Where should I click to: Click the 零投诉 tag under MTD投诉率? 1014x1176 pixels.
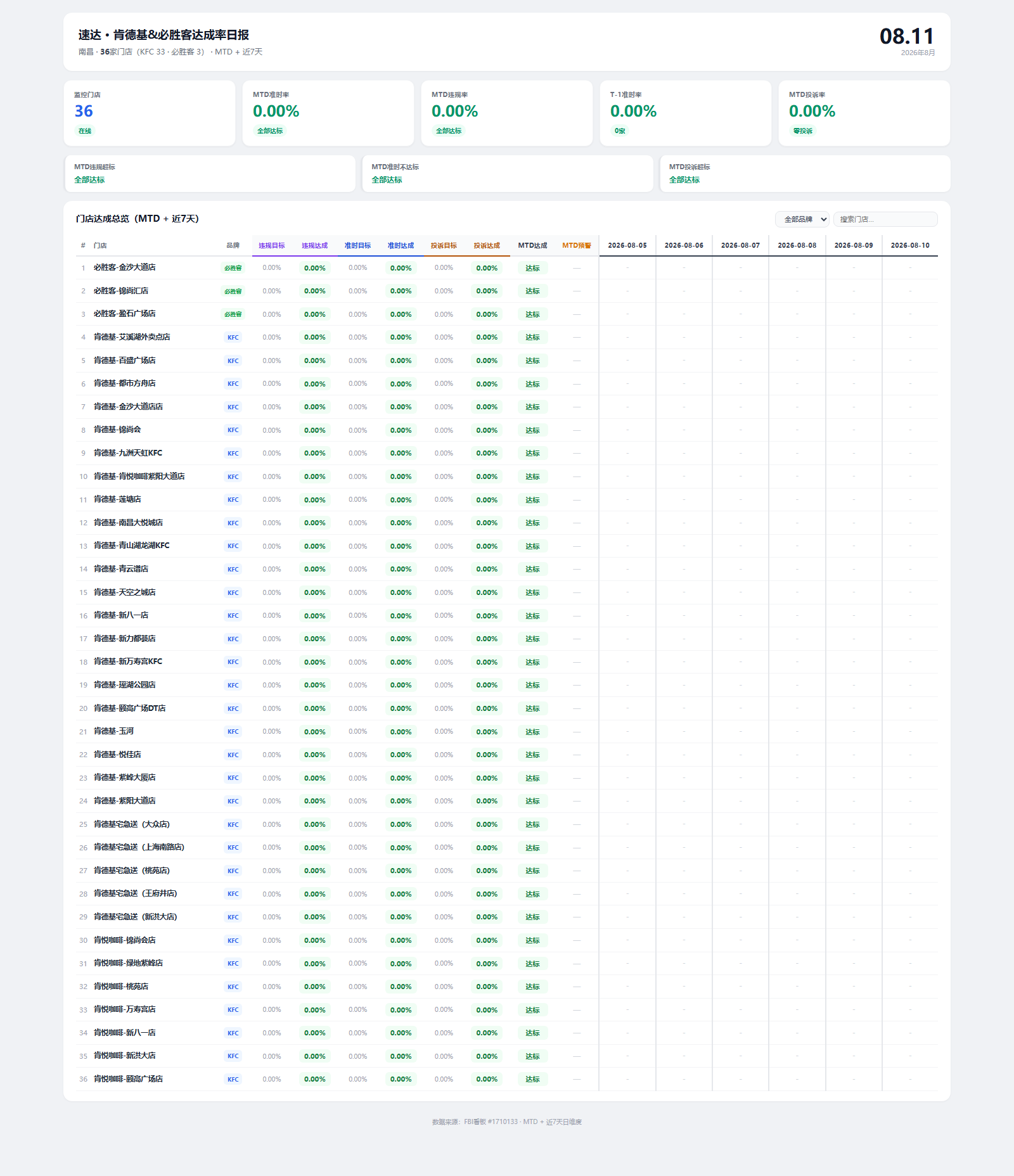click(803, 131)
